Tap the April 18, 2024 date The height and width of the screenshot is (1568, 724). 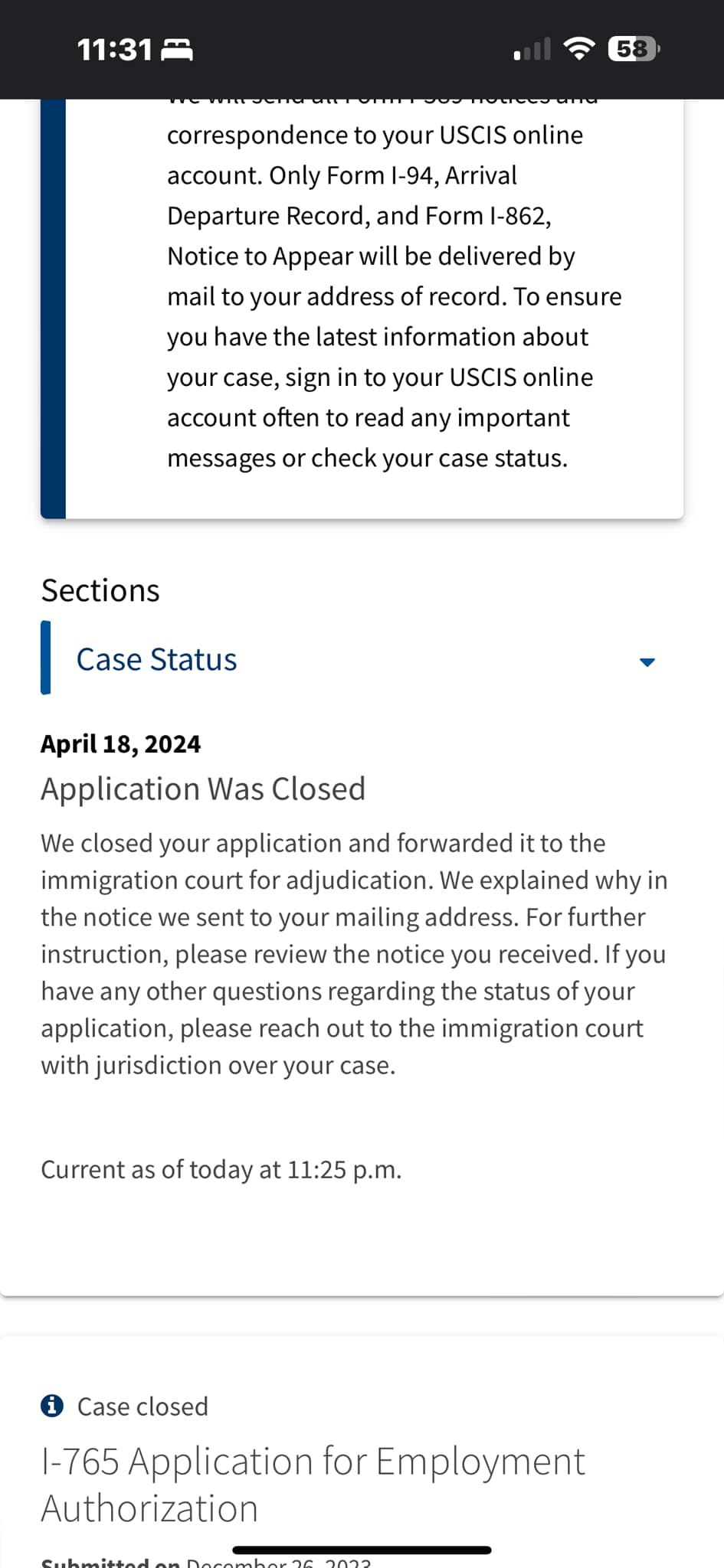[120, 743]
